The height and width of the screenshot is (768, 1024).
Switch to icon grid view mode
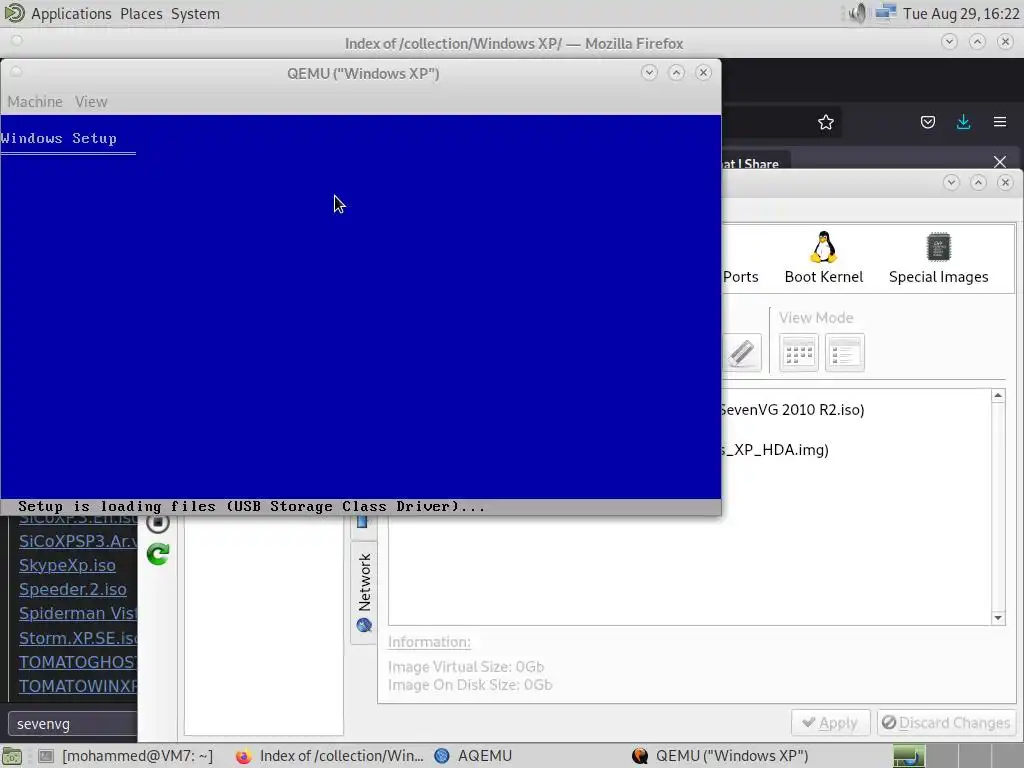pos(799,353)
